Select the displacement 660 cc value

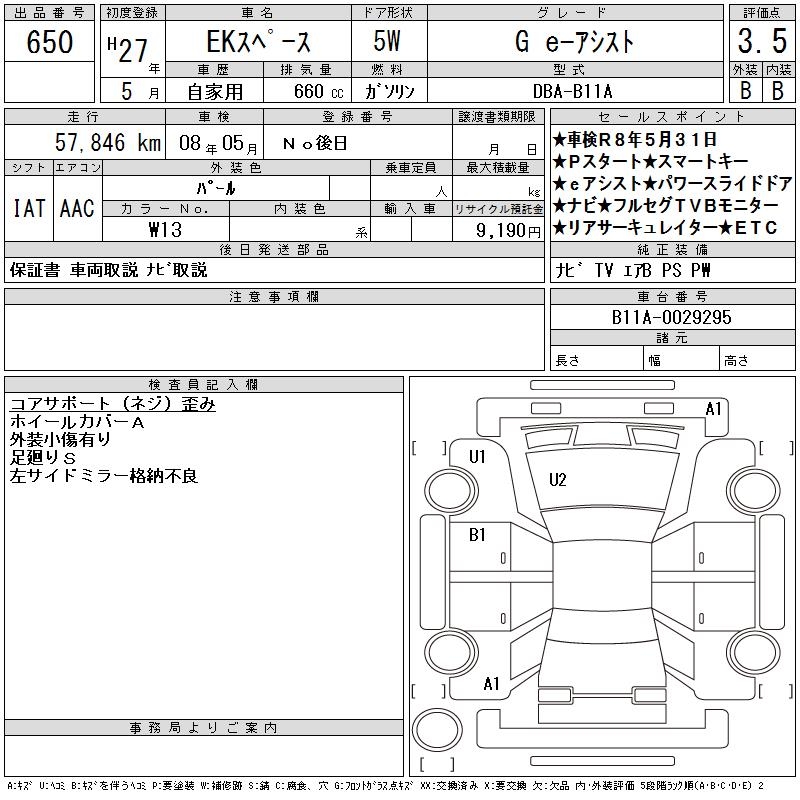(x=318, y=91)
